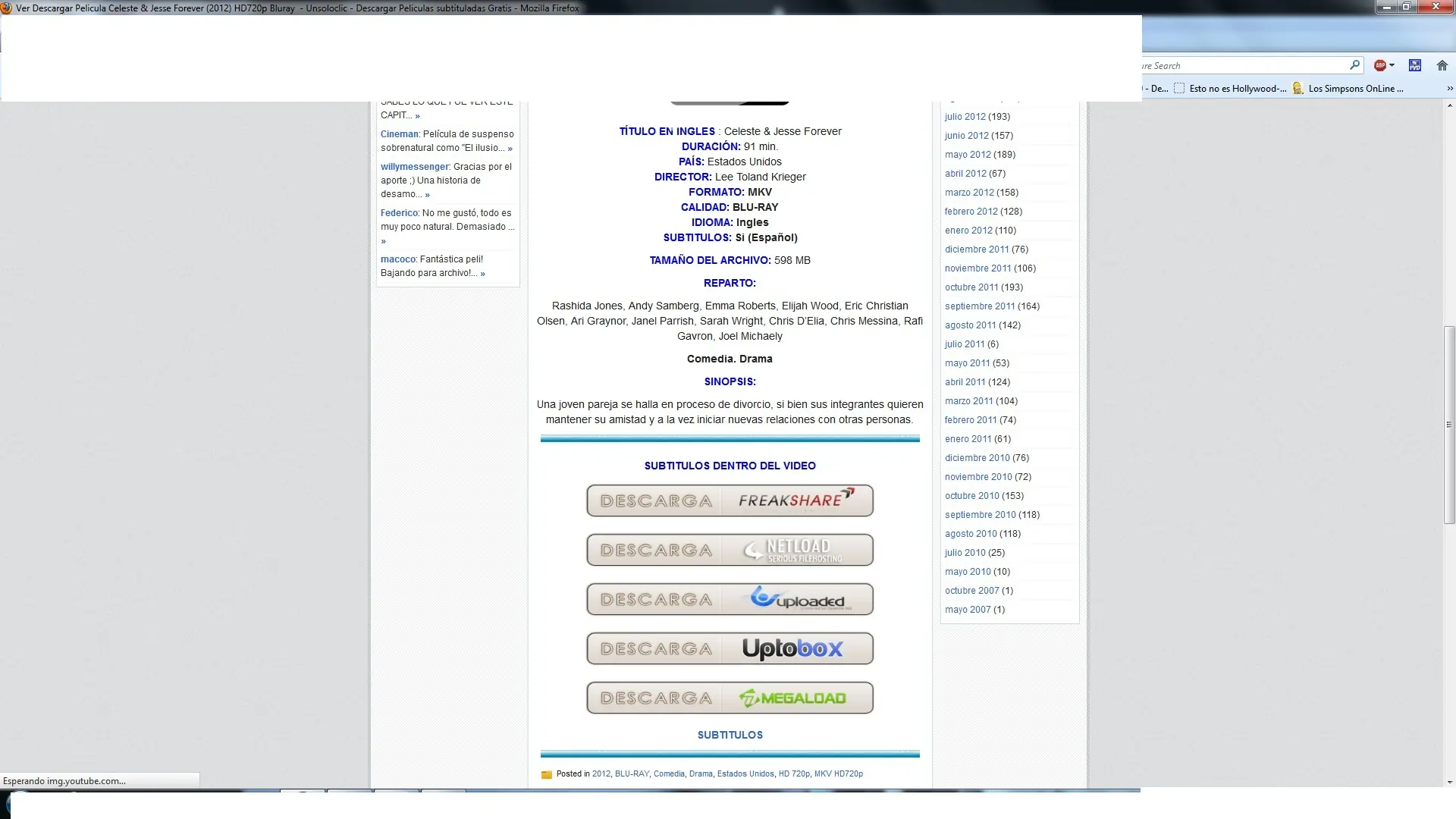
Task: Click the scrollbar down arrow
Action: coord(1449,782)
